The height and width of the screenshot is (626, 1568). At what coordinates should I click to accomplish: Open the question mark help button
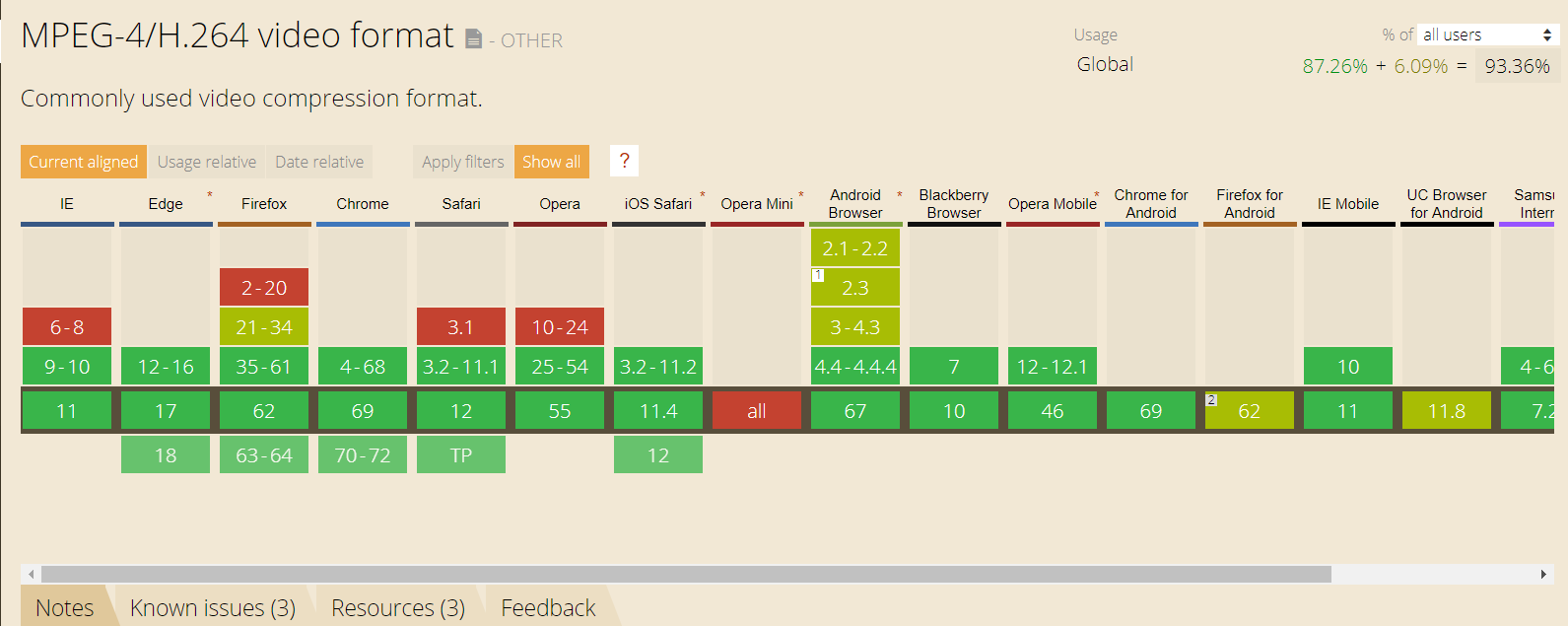click(624, 161)
